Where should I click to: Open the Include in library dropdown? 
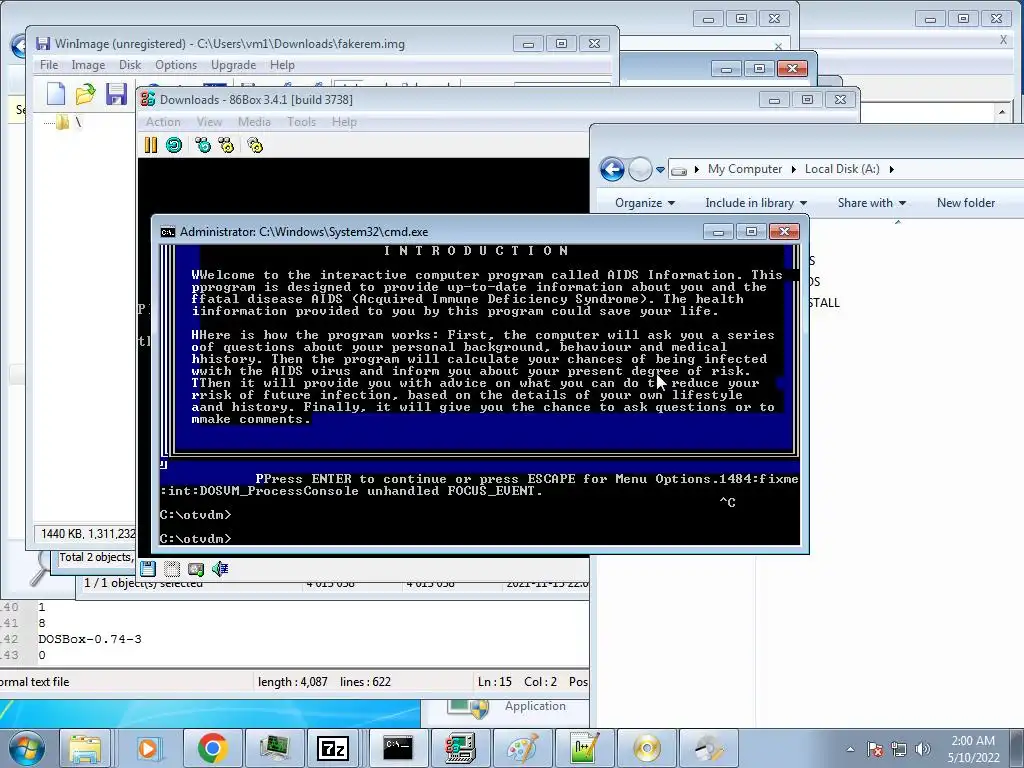[756, 203]
